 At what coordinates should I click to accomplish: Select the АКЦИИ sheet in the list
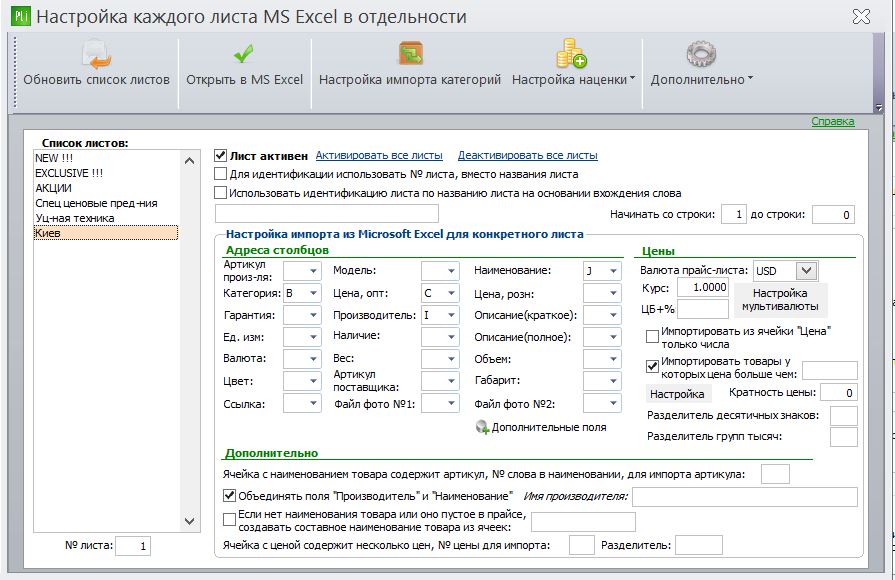[x=54, y=188]
